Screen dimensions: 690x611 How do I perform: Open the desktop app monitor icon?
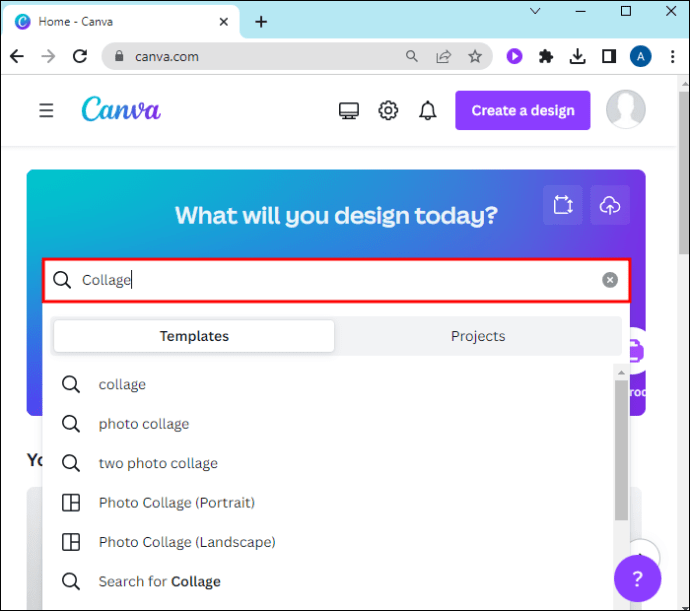[x=349, y=110]
